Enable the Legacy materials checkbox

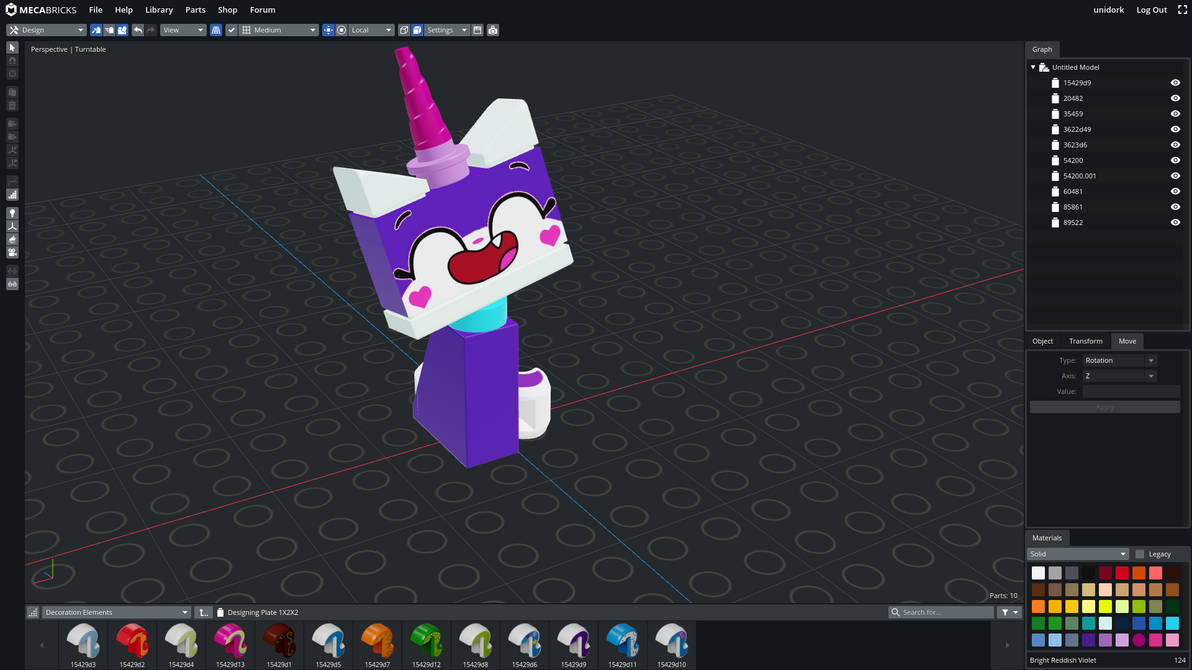(x=1139, y=553)
